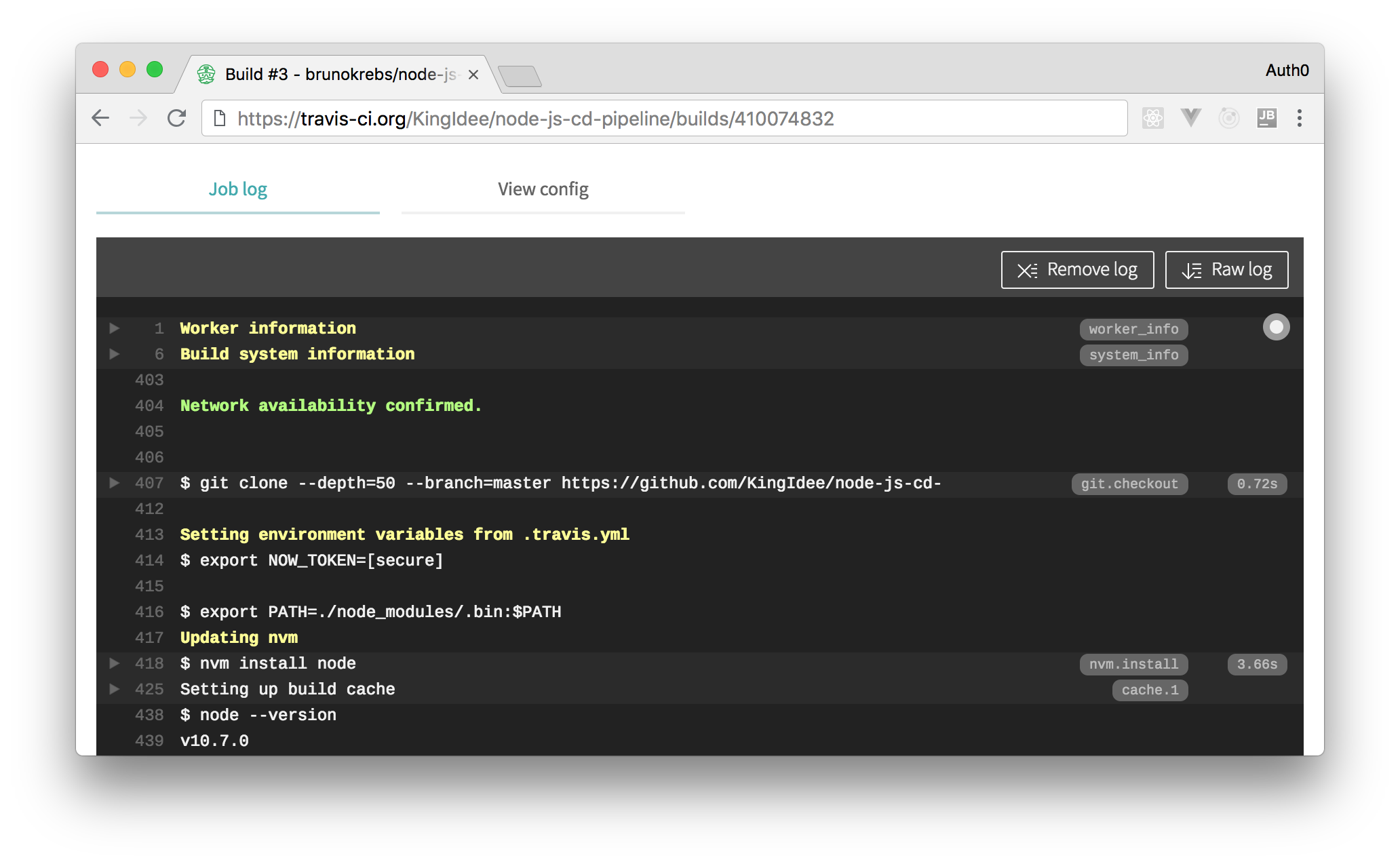The image size is (1400, 864).
Task: Toggle the circular log follow indicator
Action: coord(1276,328)
